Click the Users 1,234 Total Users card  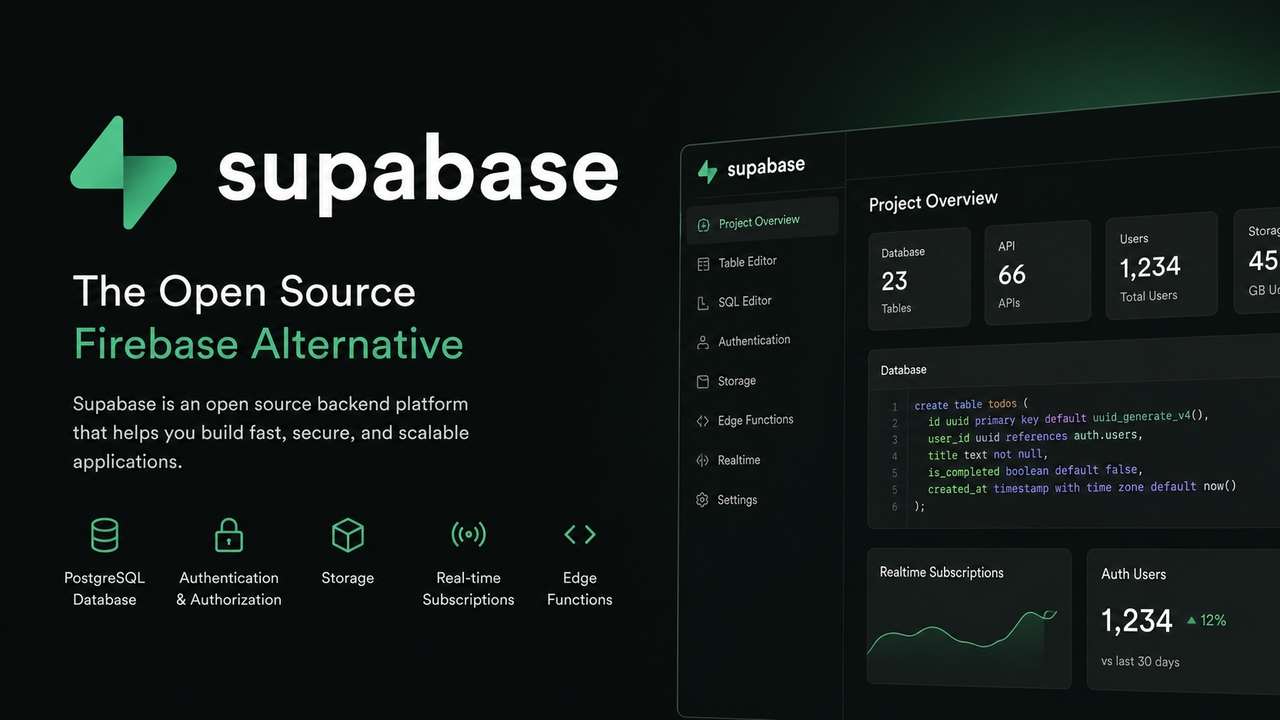coord(1162,266)
